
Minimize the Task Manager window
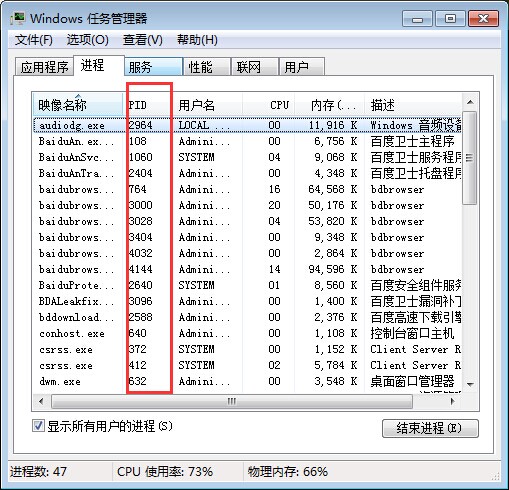[417, 19]
